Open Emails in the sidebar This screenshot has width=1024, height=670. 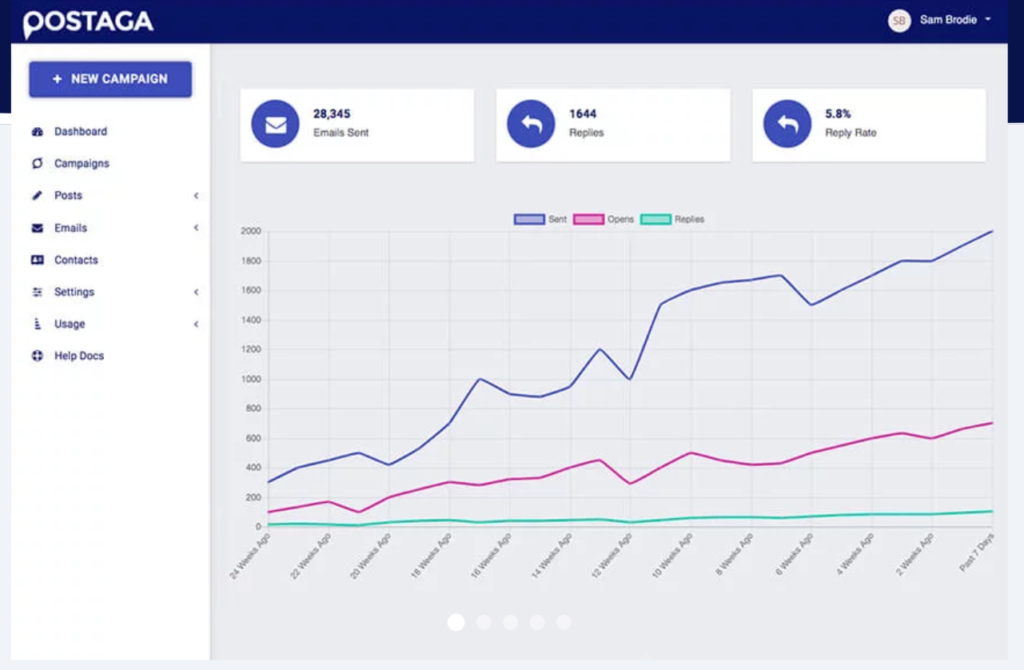[x=71, y=228]
